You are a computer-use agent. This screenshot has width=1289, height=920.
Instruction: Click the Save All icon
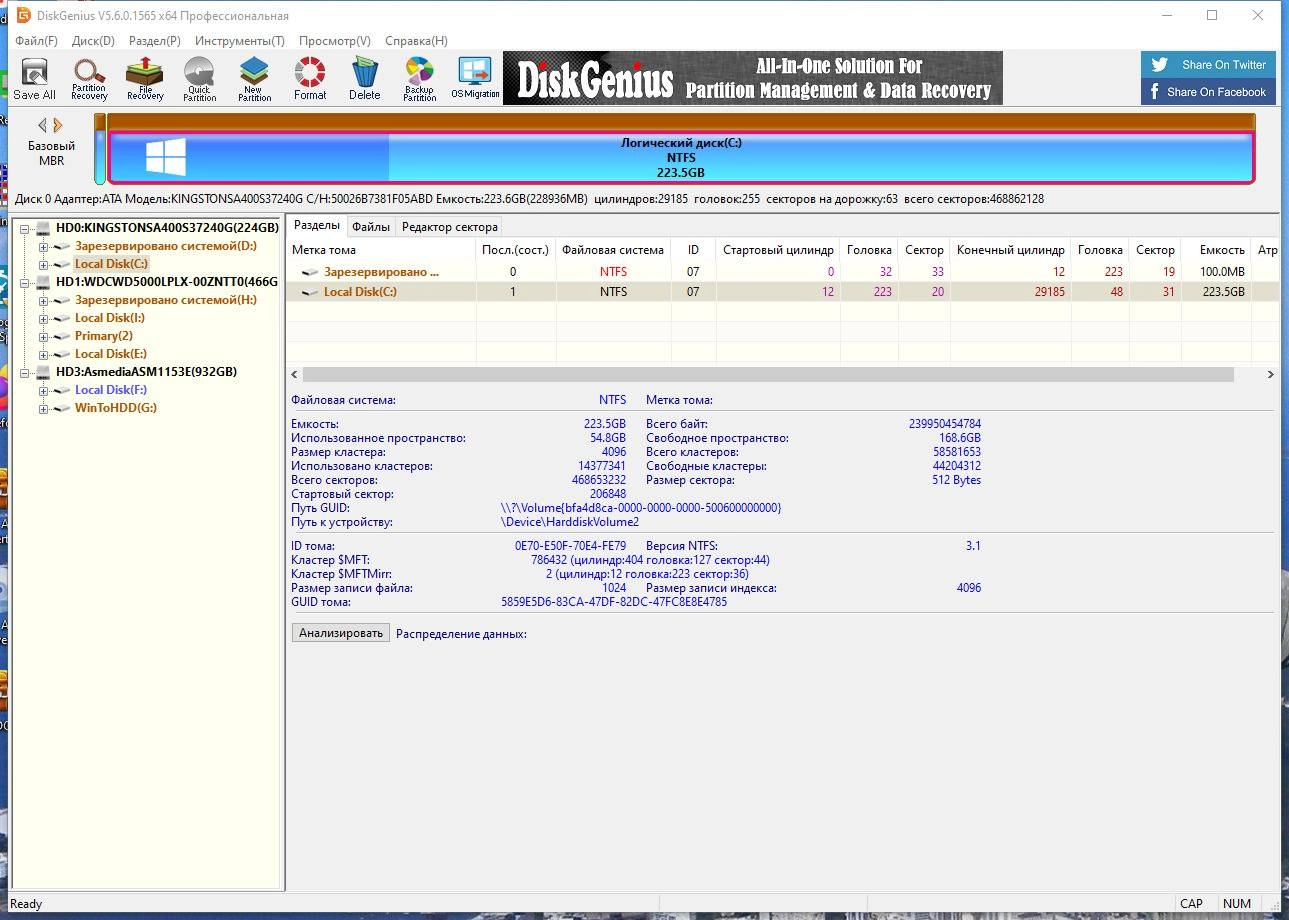34,78
